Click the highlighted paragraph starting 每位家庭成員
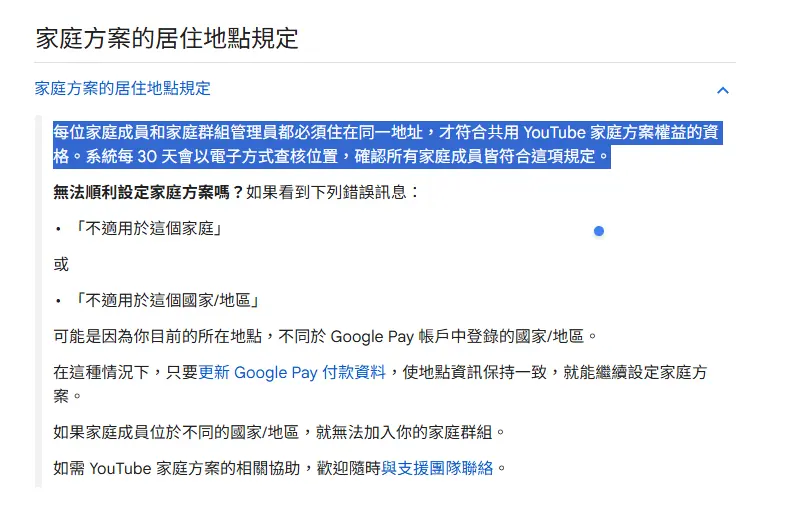The width and height of the screenshot is (785, 507). tap(386, 144)
